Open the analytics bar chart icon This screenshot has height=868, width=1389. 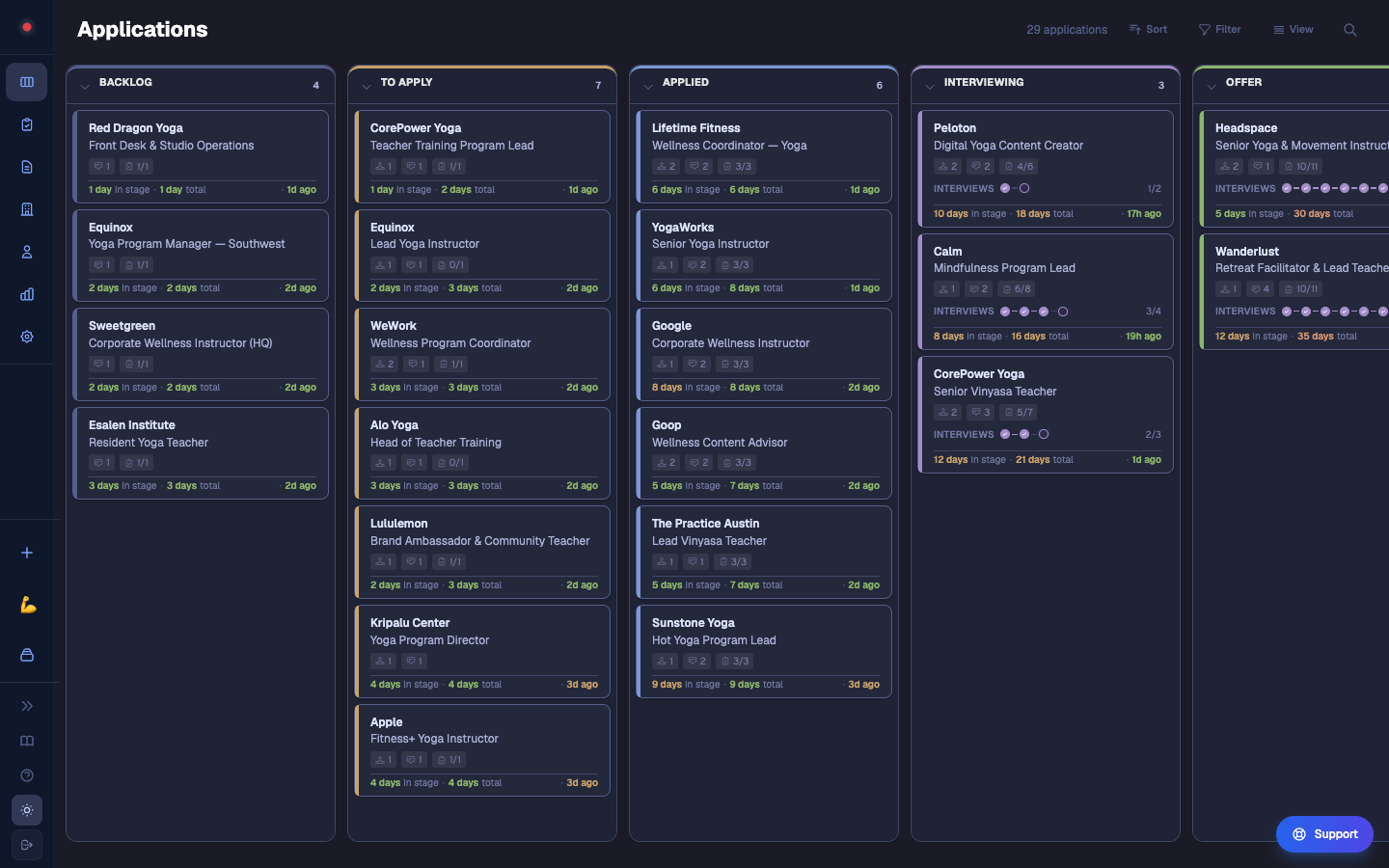(27, 294)
